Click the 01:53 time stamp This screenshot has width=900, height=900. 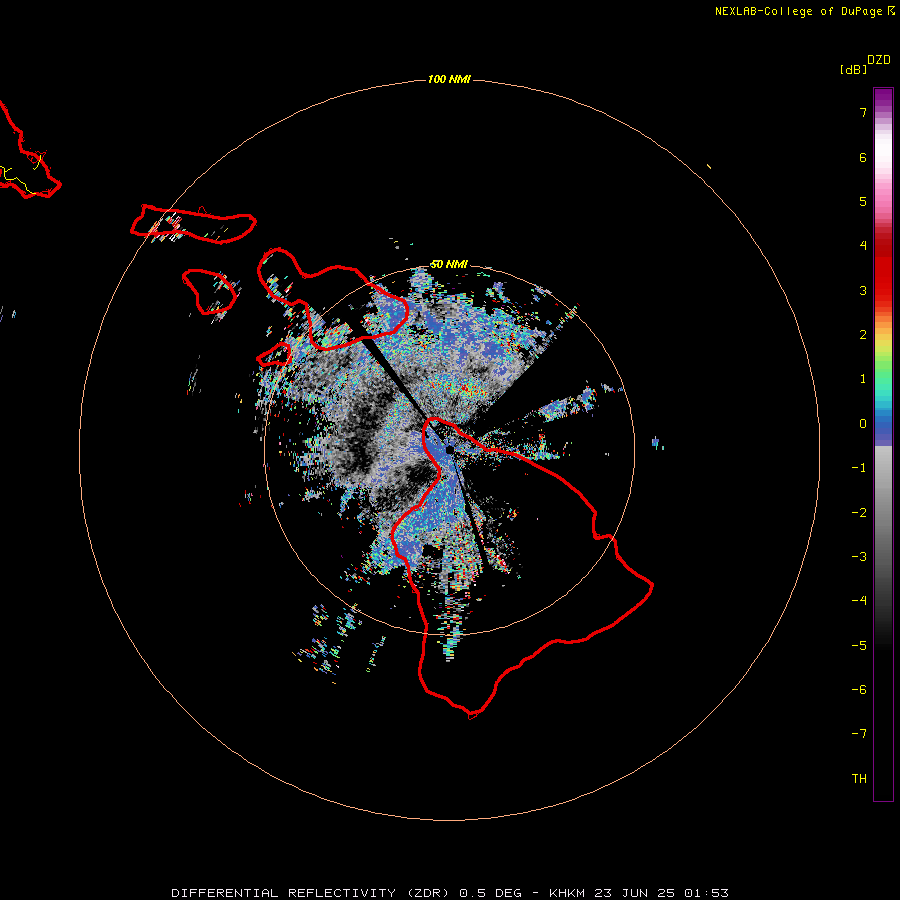tap(707, 893)
